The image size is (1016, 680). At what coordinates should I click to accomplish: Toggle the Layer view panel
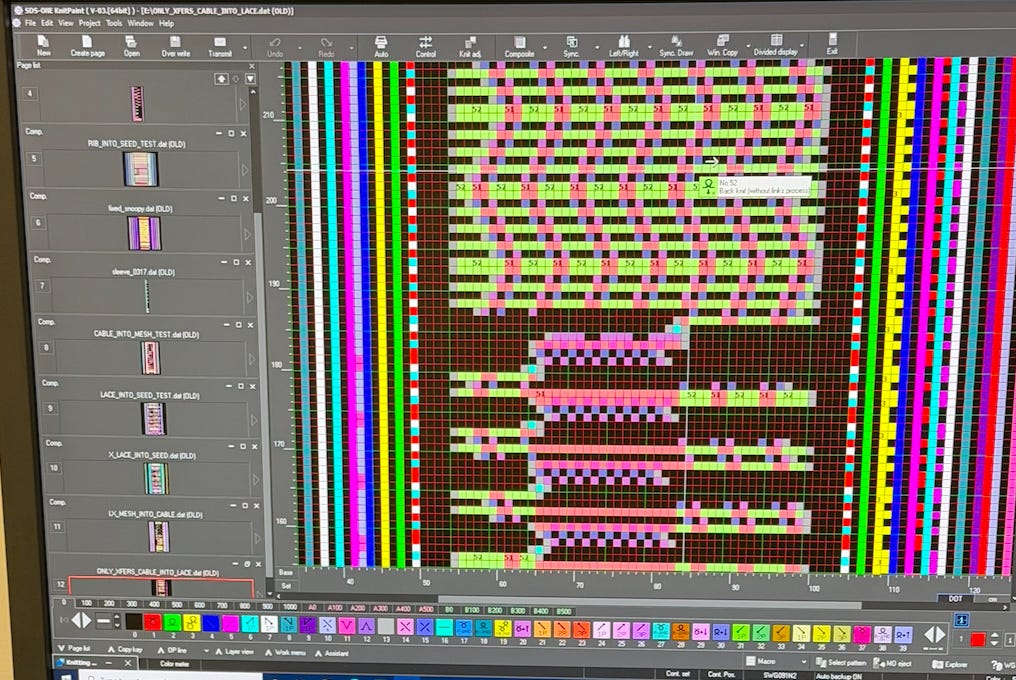point(235,651)
